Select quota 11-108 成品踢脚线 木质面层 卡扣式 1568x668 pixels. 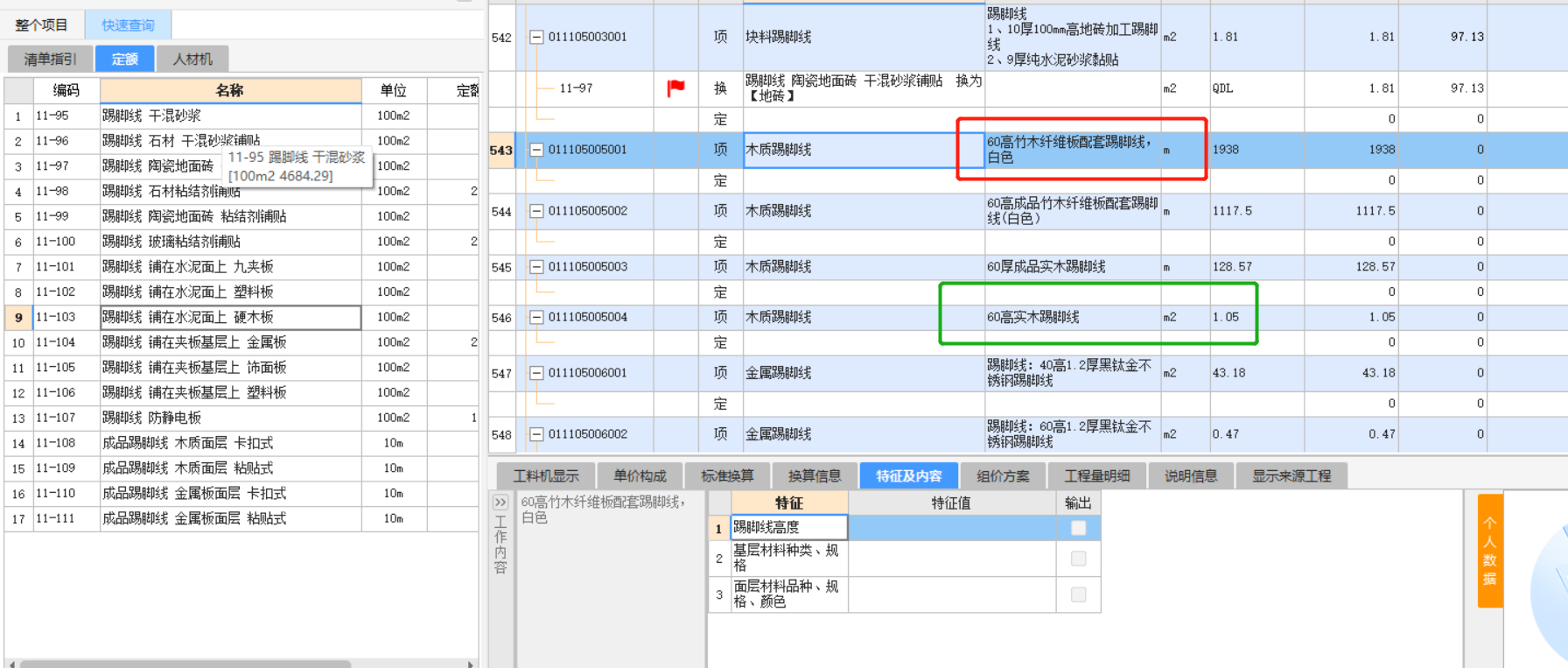(x=231, y=443)
